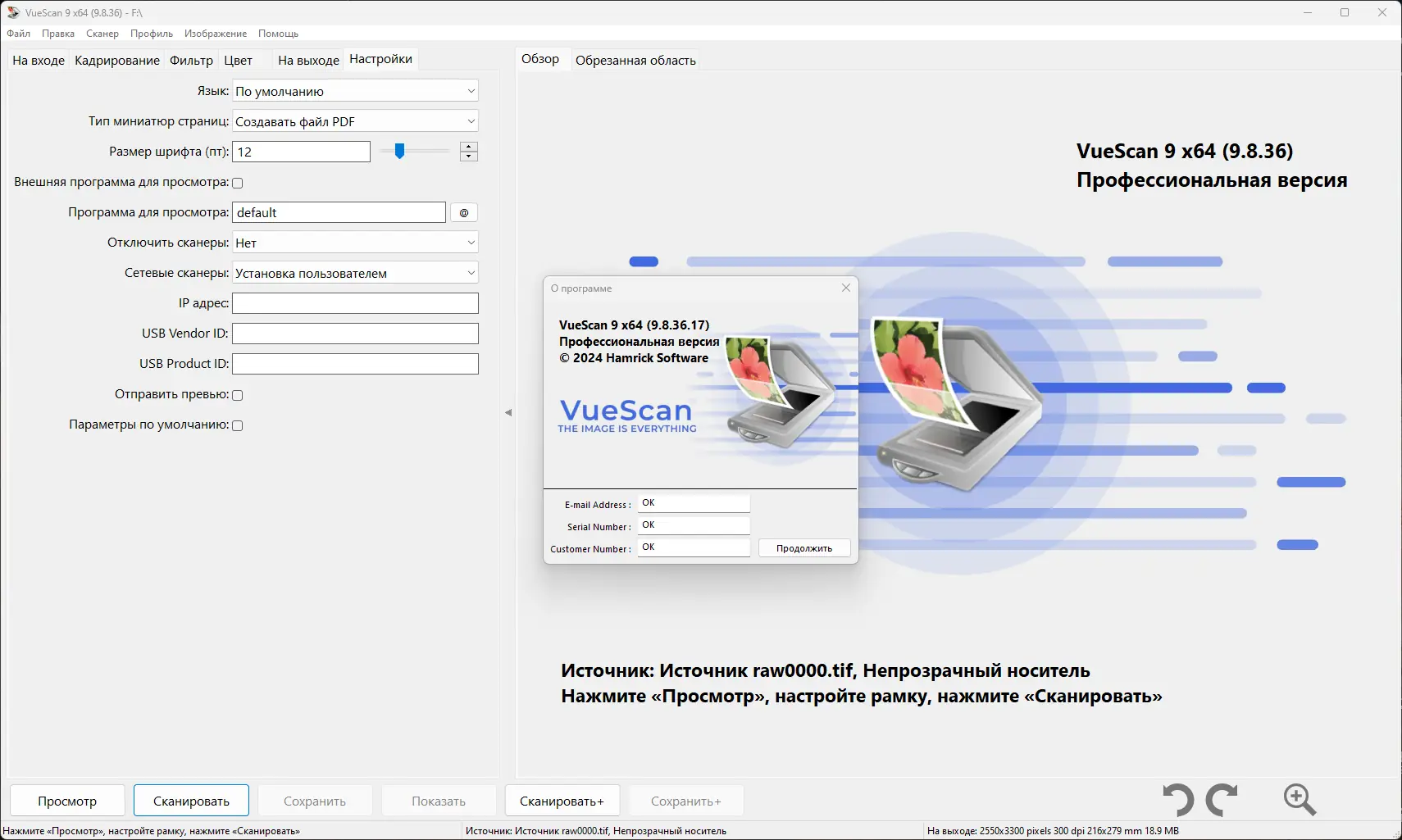Expand the Тип миниатюр страниц dropdown

[355, 121]
